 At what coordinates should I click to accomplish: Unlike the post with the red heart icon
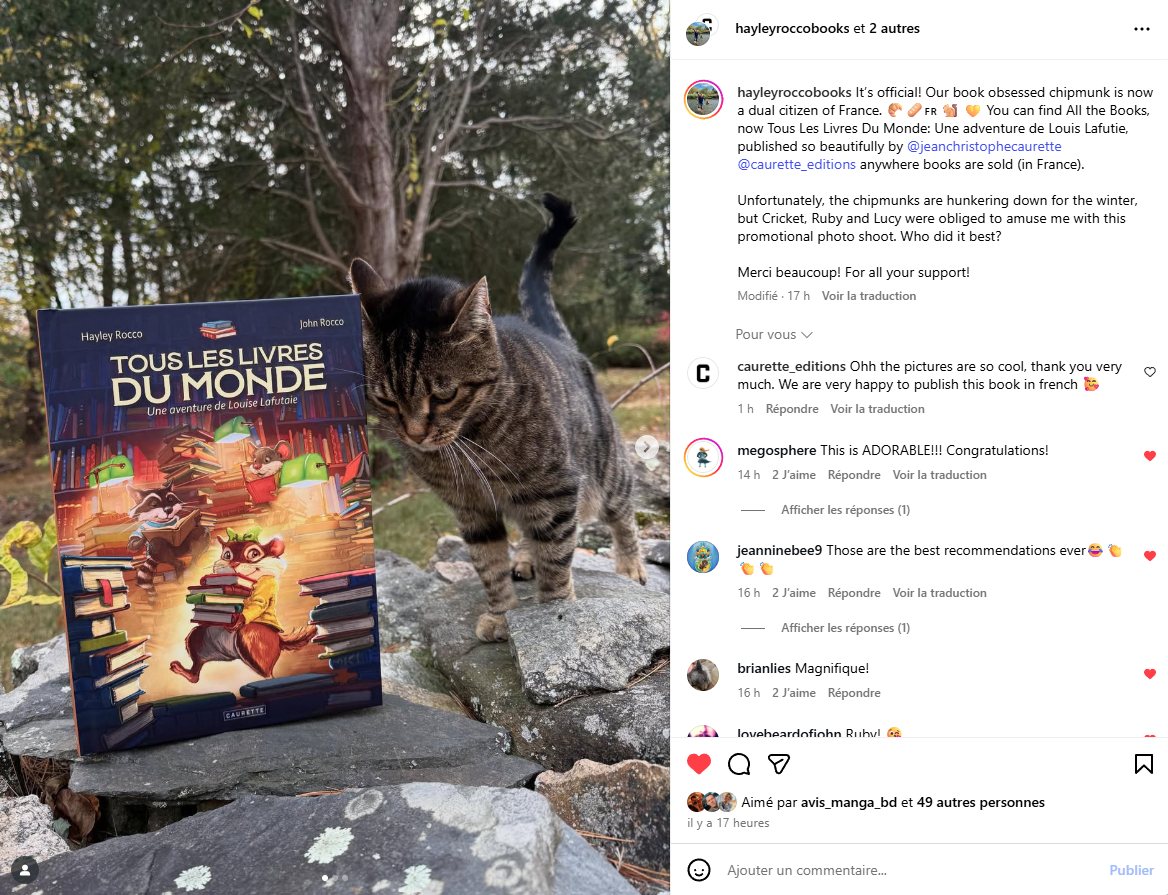pos(699,764)
